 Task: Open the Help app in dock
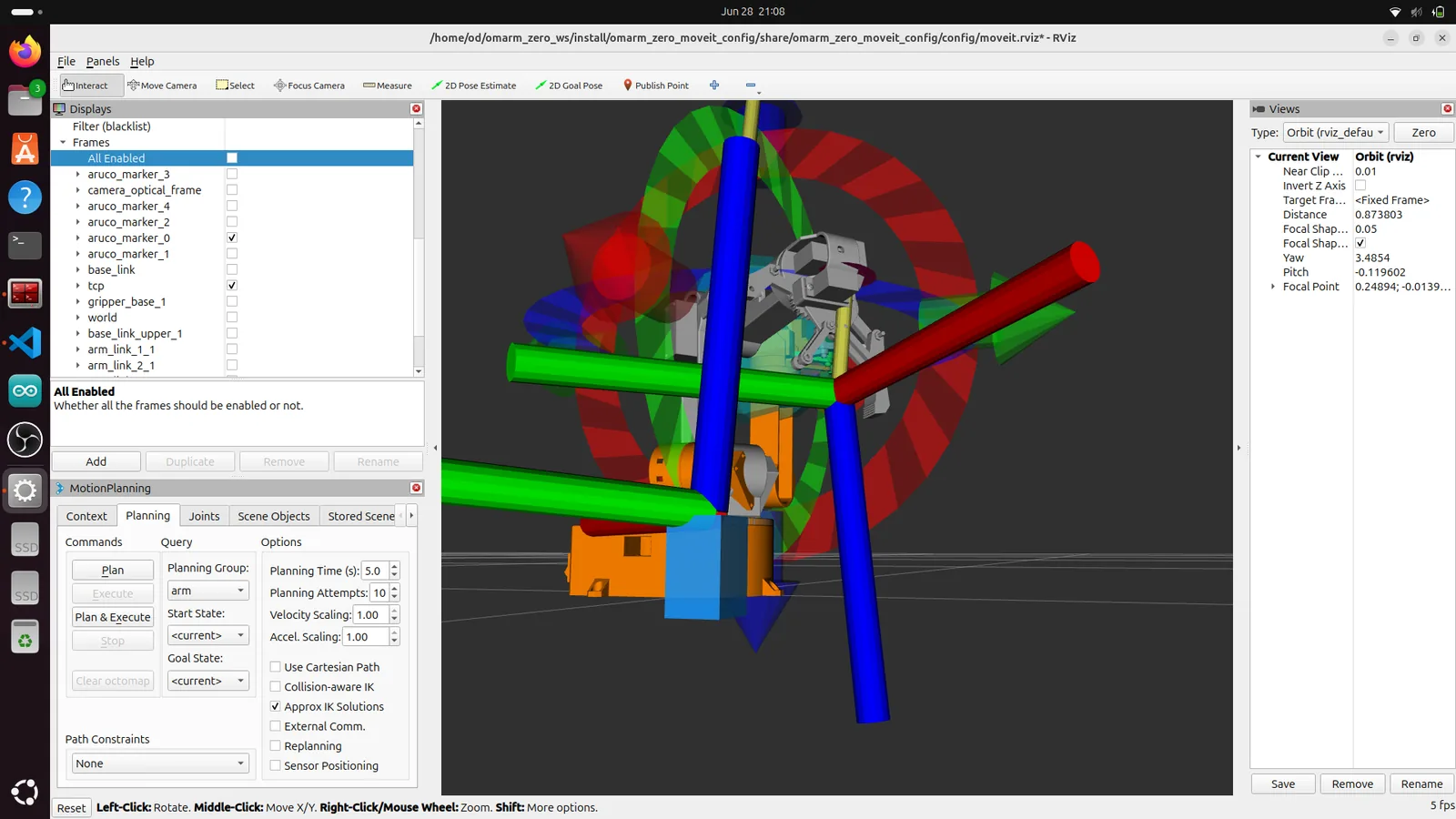click(x=25, y=197)
